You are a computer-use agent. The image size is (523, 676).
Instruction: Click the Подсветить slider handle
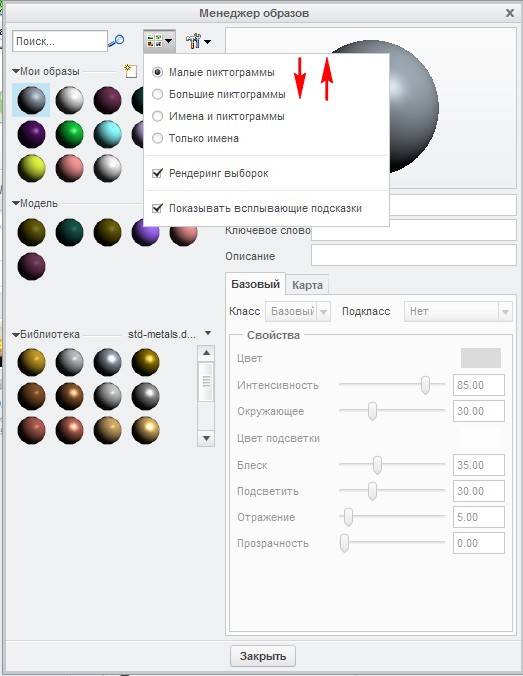tap(372, 491)
